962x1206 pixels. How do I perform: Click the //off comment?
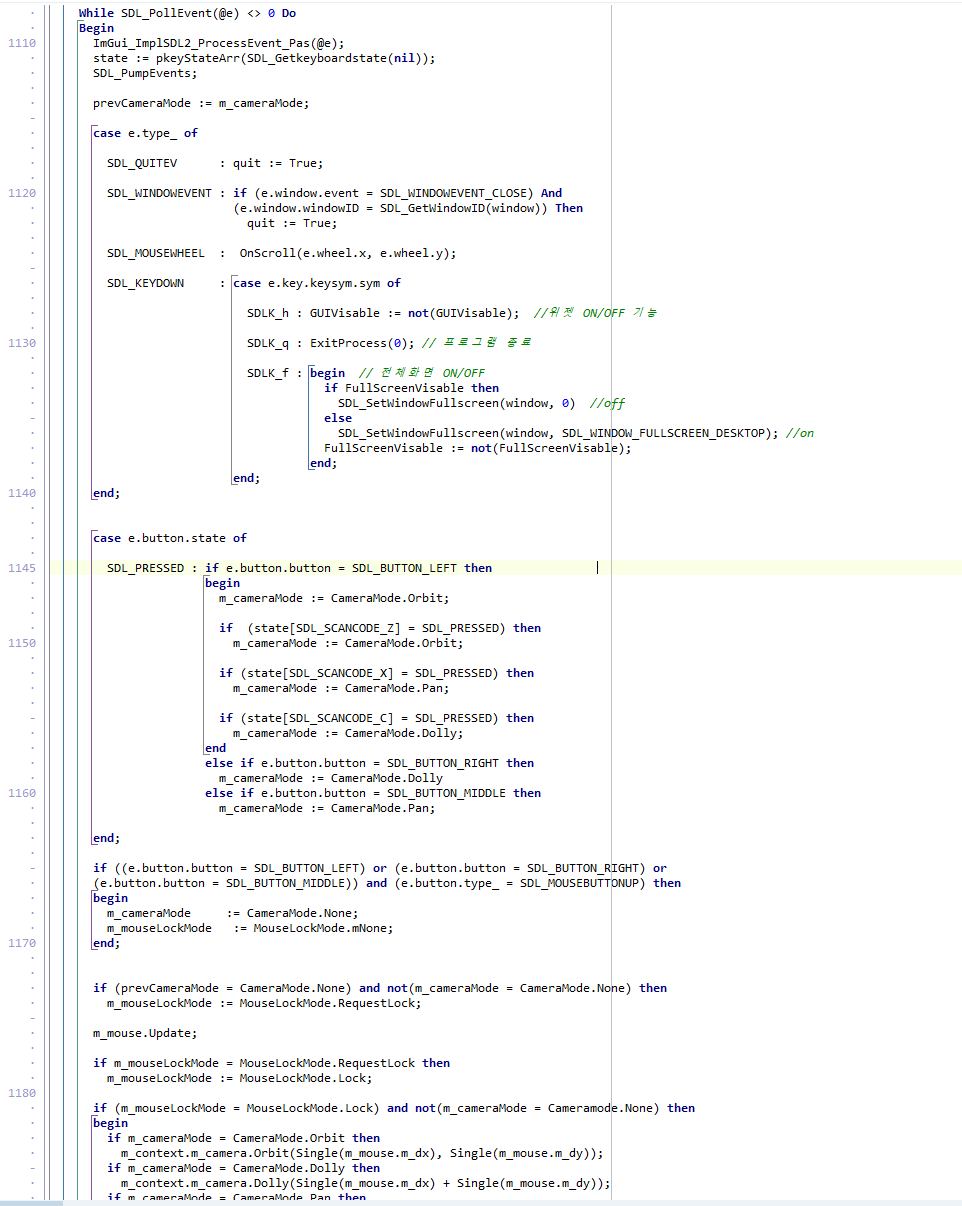[x=607, y=403]
